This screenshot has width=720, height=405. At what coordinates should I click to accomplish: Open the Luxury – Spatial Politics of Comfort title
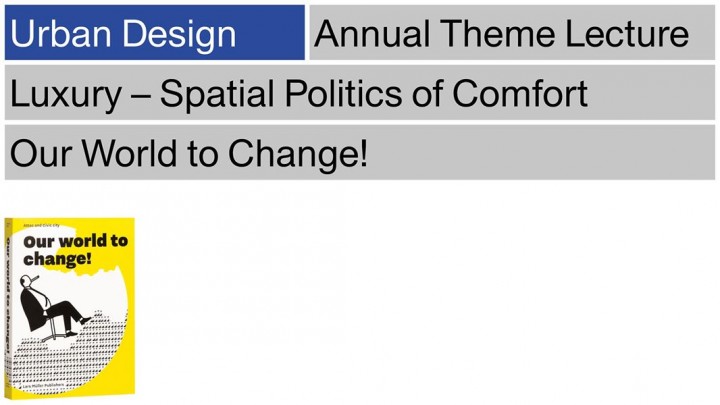pos(298,94)
